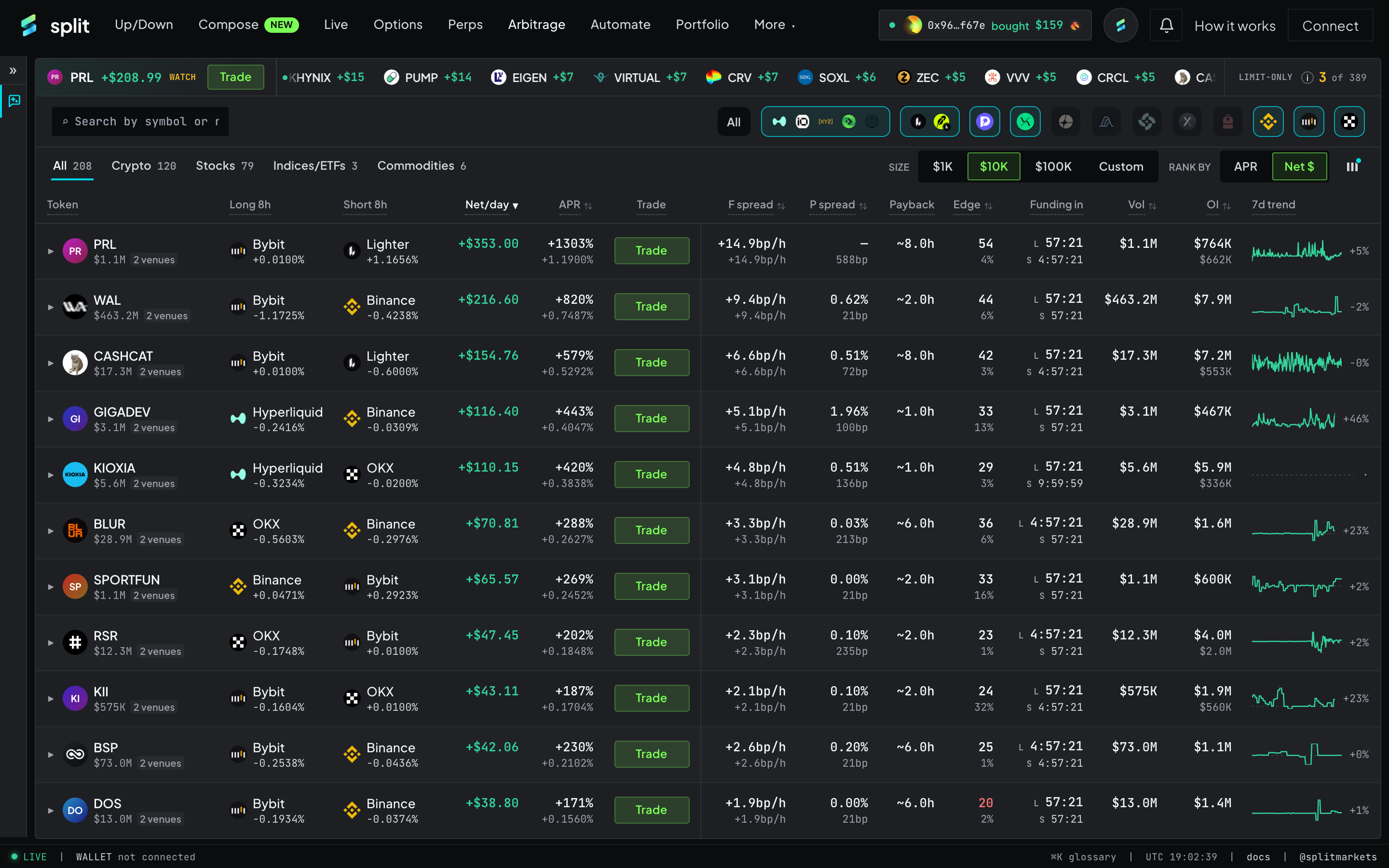Image resolution: width=1389 pixels, height=868 pixels.
Task: Expand the collapsed left sidebar with » chevron
Action: point(13,71)
